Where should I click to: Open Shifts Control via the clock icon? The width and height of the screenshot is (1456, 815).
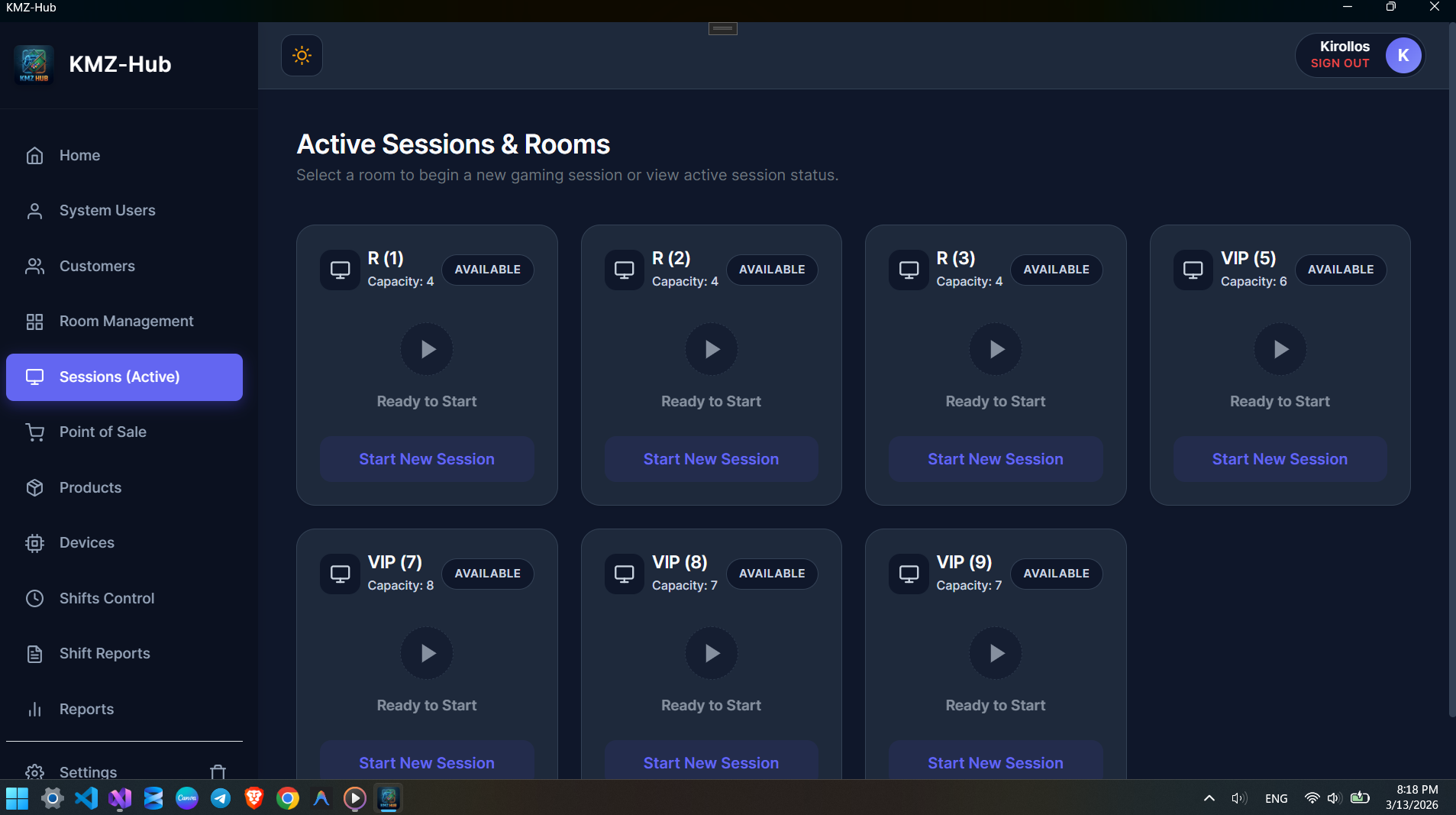pyautogui.click(x=35, y=598)
